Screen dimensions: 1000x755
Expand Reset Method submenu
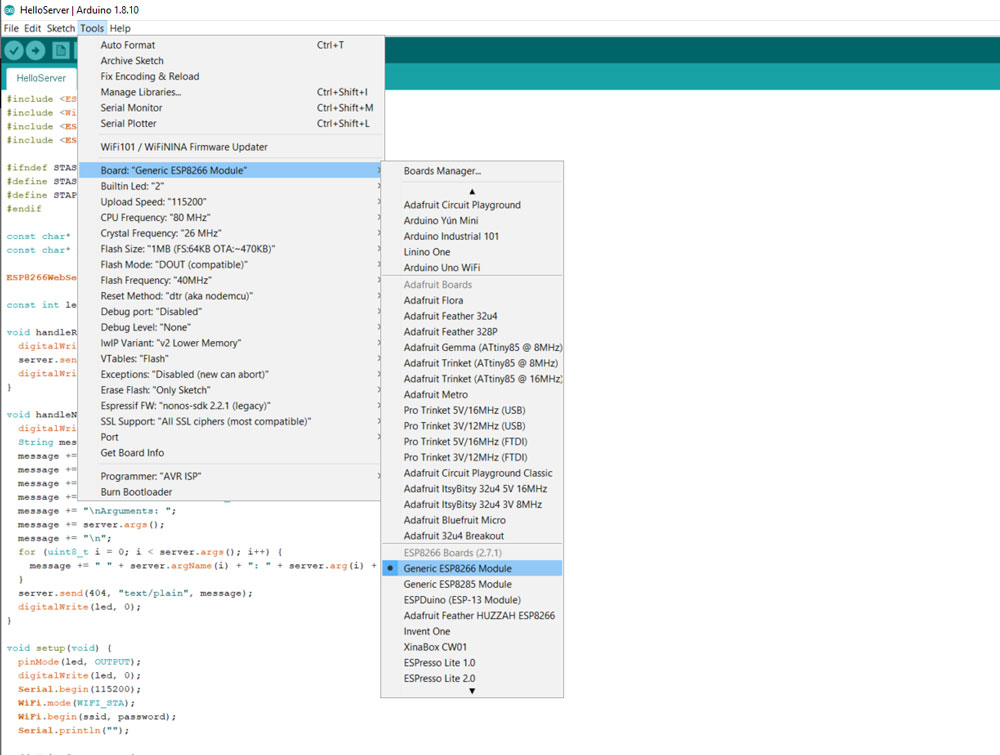click(x=231, y=296)
